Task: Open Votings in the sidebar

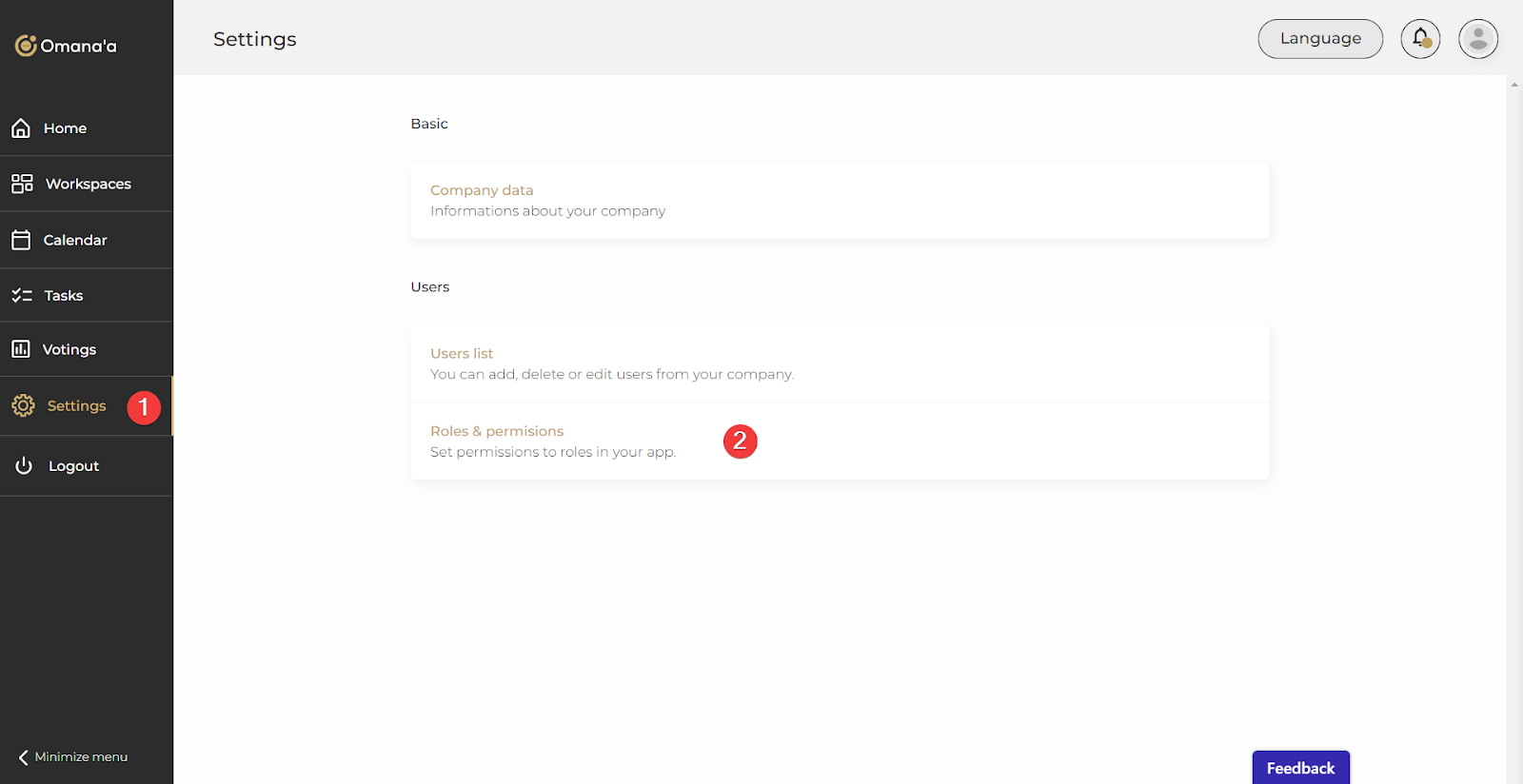Action: click(69, 349)
